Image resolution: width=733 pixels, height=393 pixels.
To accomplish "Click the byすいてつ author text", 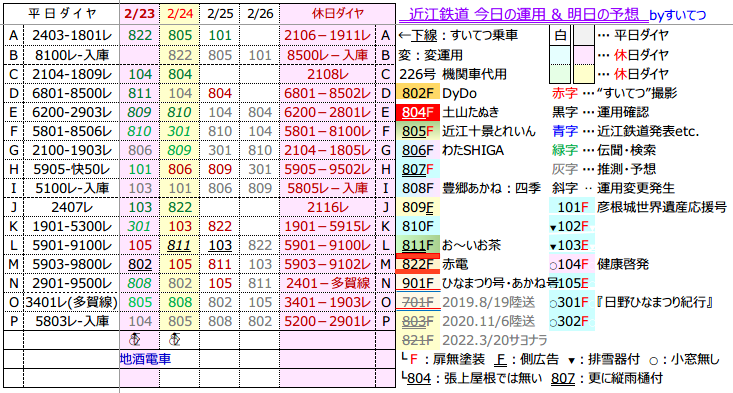I will [x=677, y=15].
